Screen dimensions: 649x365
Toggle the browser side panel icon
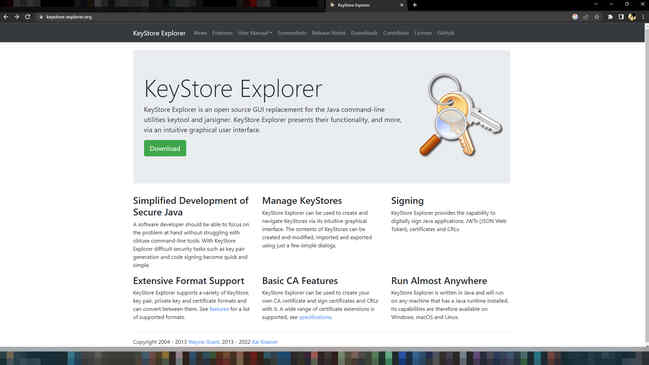point(621,17)
